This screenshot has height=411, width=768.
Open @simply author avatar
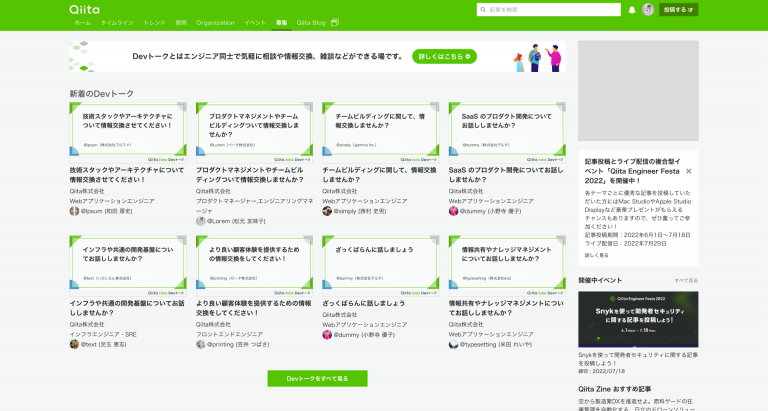pyautogui.click(x=327, y=211)
